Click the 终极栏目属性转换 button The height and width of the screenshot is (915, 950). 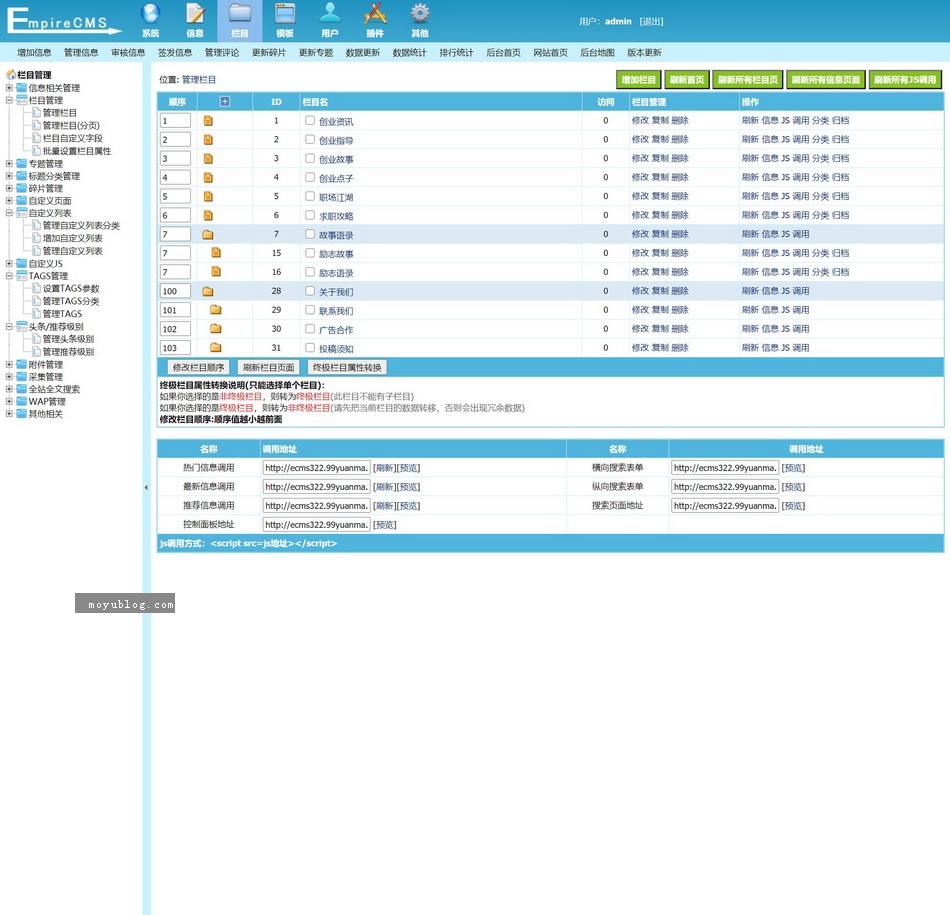pos(347,367)
